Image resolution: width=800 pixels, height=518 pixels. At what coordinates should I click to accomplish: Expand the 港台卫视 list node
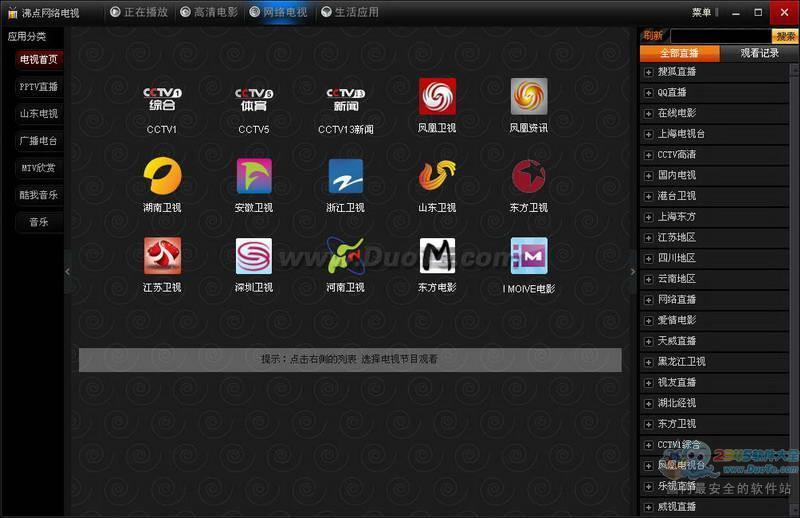(x=648, y=196)
